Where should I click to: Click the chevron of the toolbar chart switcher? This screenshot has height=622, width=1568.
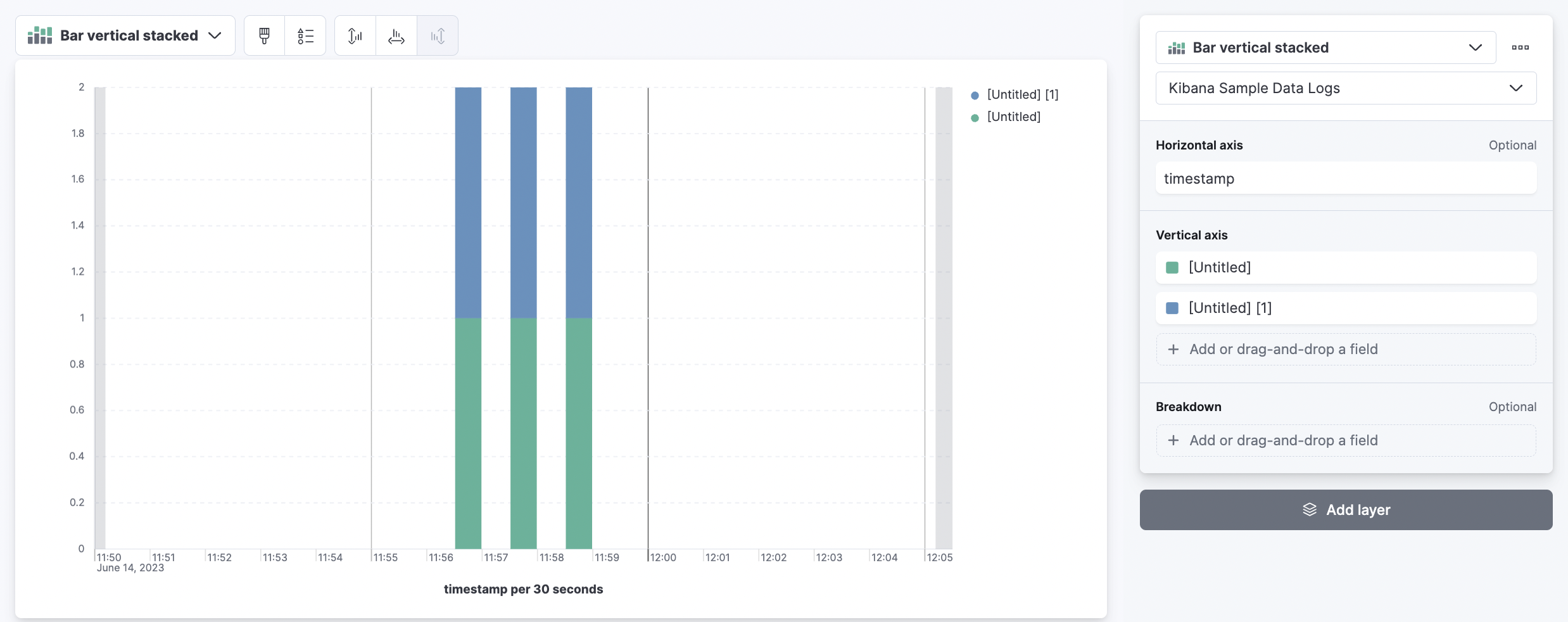(215, 35)
